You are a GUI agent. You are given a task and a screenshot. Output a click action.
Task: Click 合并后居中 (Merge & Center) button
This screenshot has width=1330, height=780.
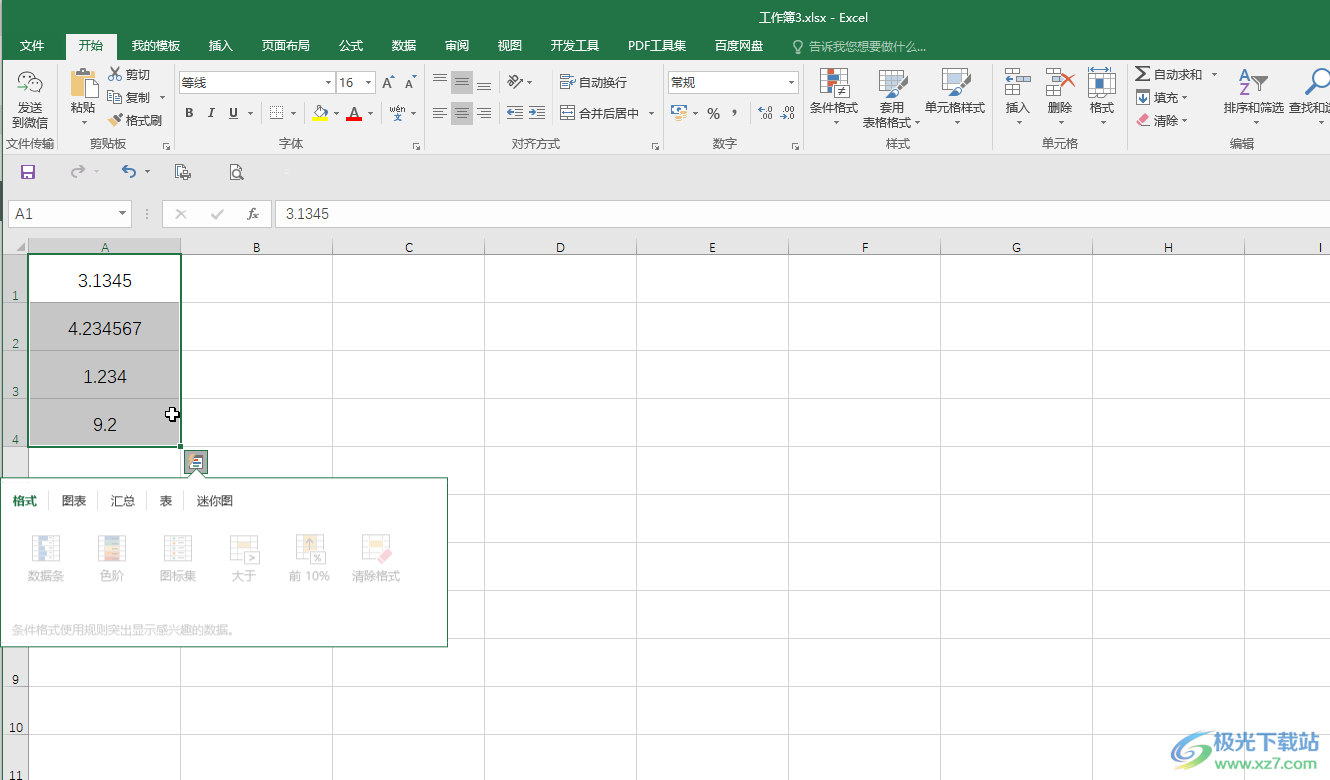point(600,113)
